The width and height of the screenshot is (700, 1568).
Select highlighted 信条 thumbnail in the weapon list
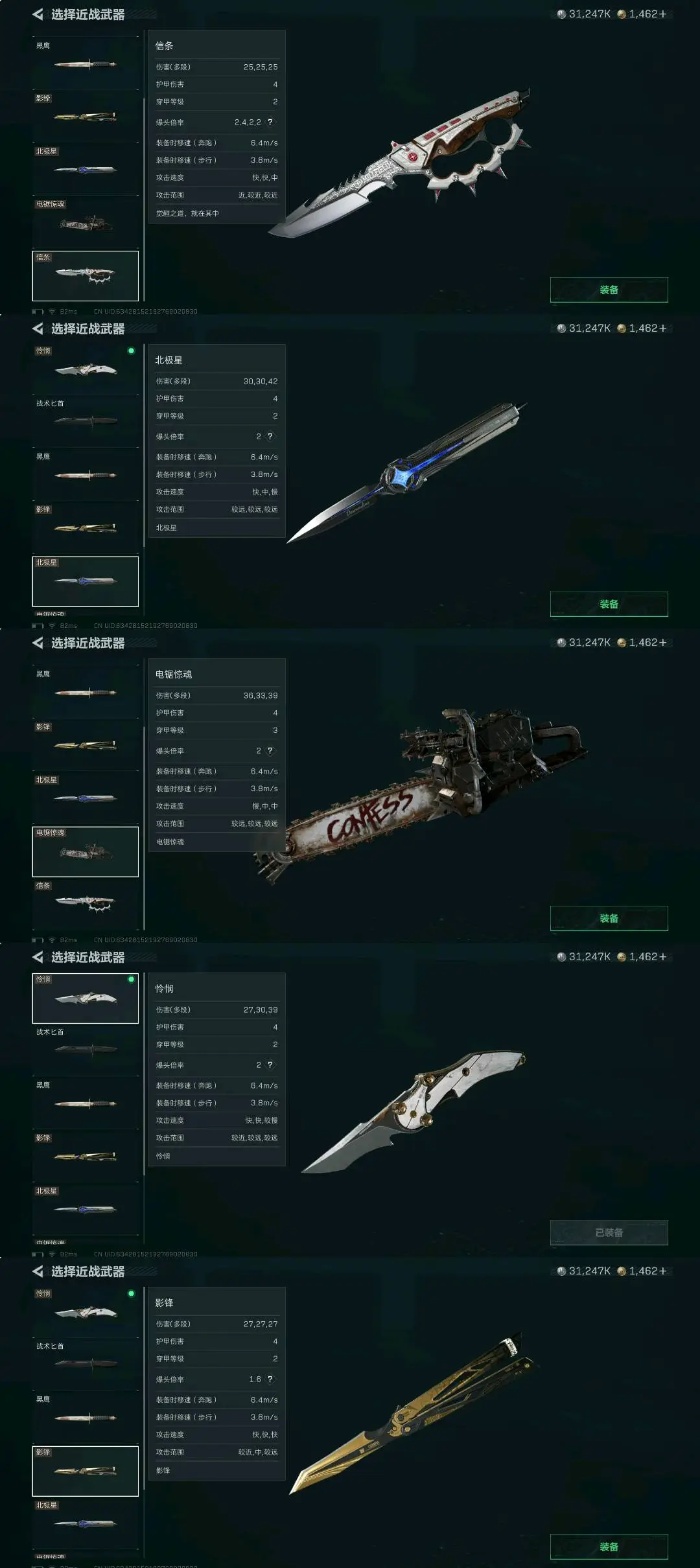[86, 275]
